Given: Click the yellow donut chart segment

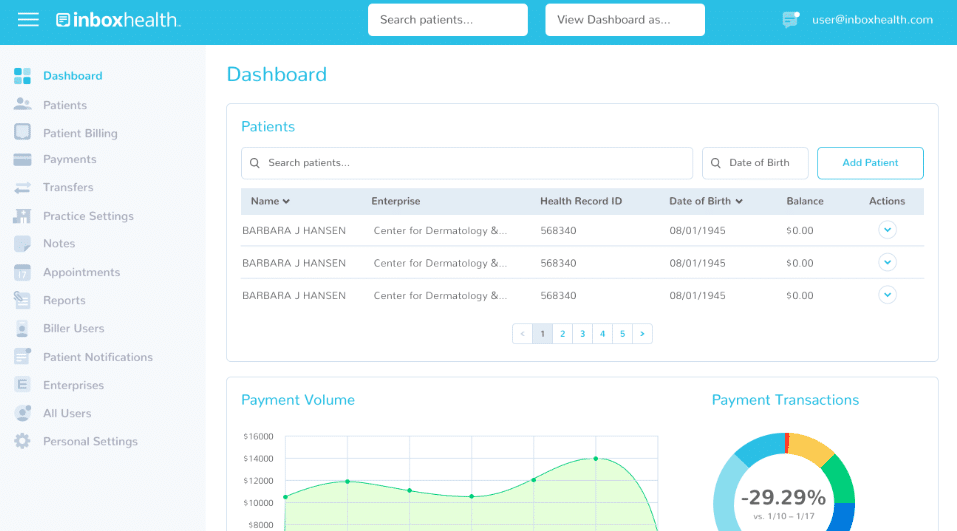Looking at the screenshot, I should 809,448.
